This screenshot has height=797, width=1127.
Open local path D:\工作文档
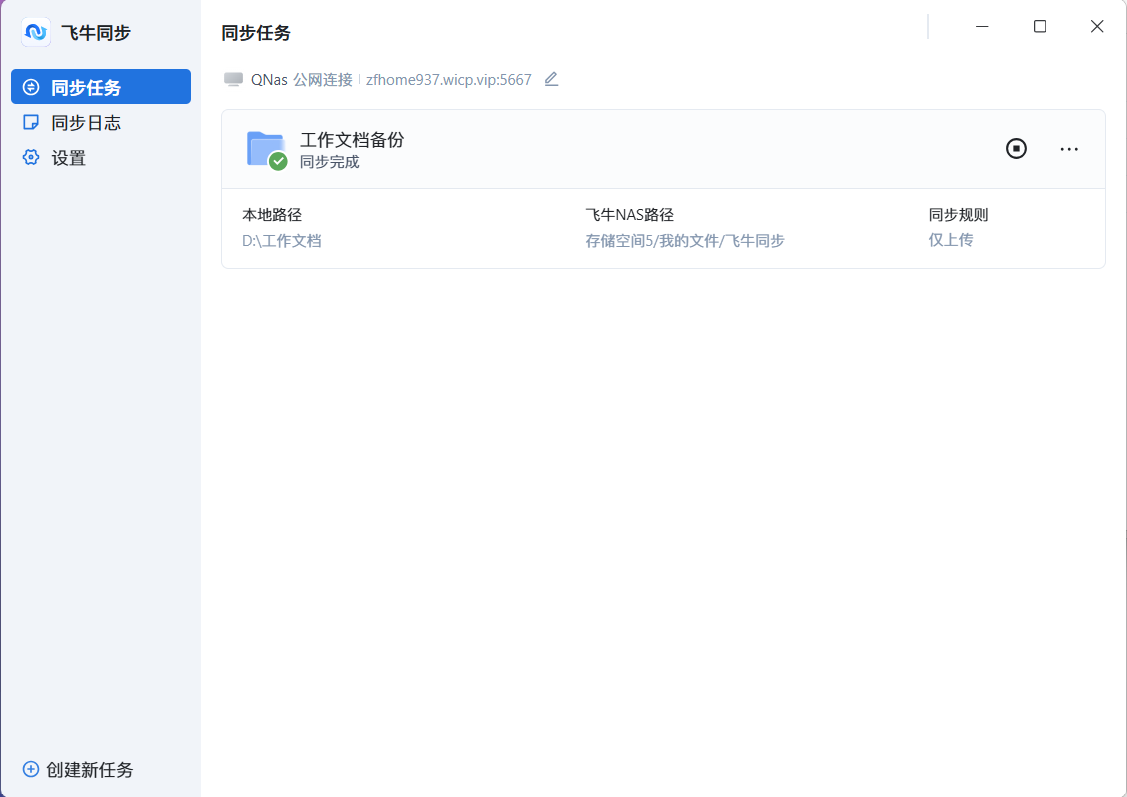point(279,241)
